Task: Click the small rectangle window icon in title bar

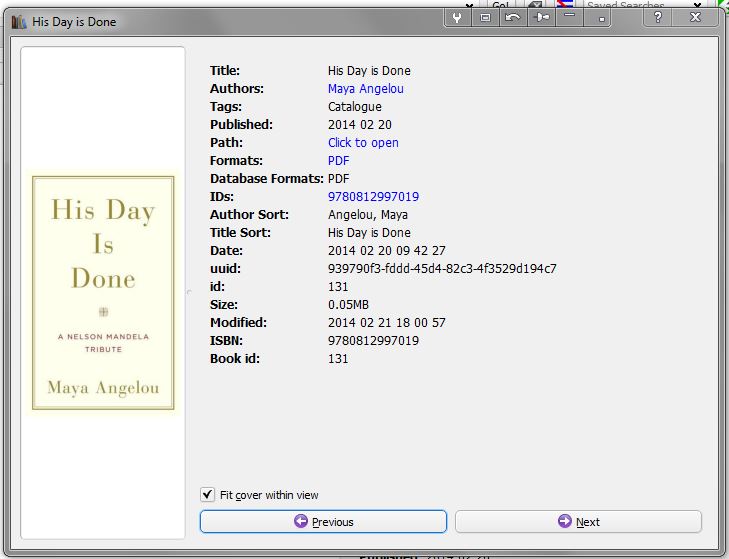Action: [485, 18]
